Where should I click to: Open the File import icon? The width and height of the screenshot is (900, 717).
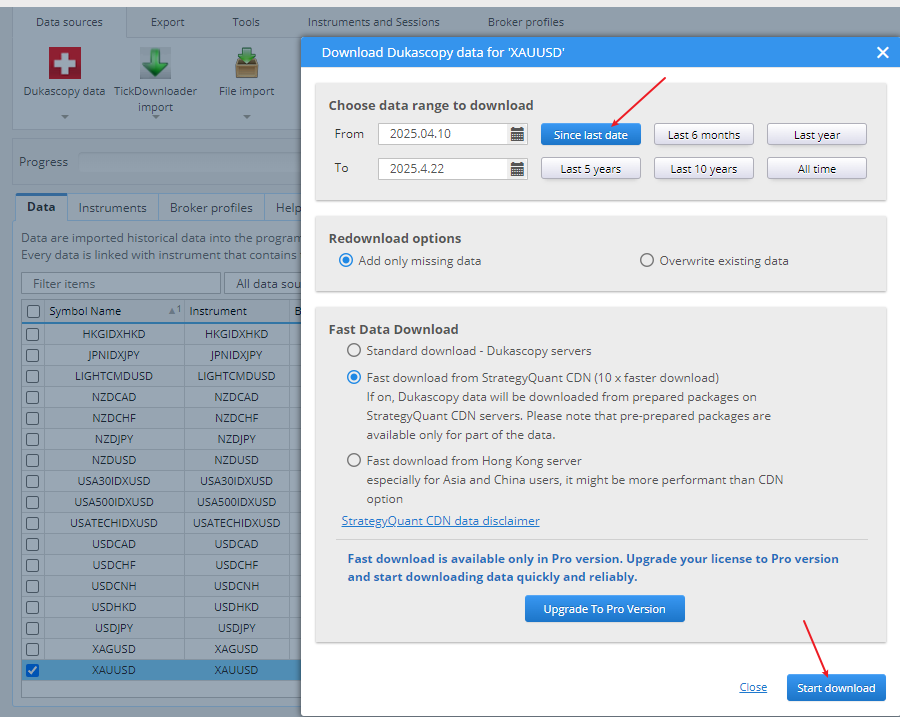(x=247, y=63)
